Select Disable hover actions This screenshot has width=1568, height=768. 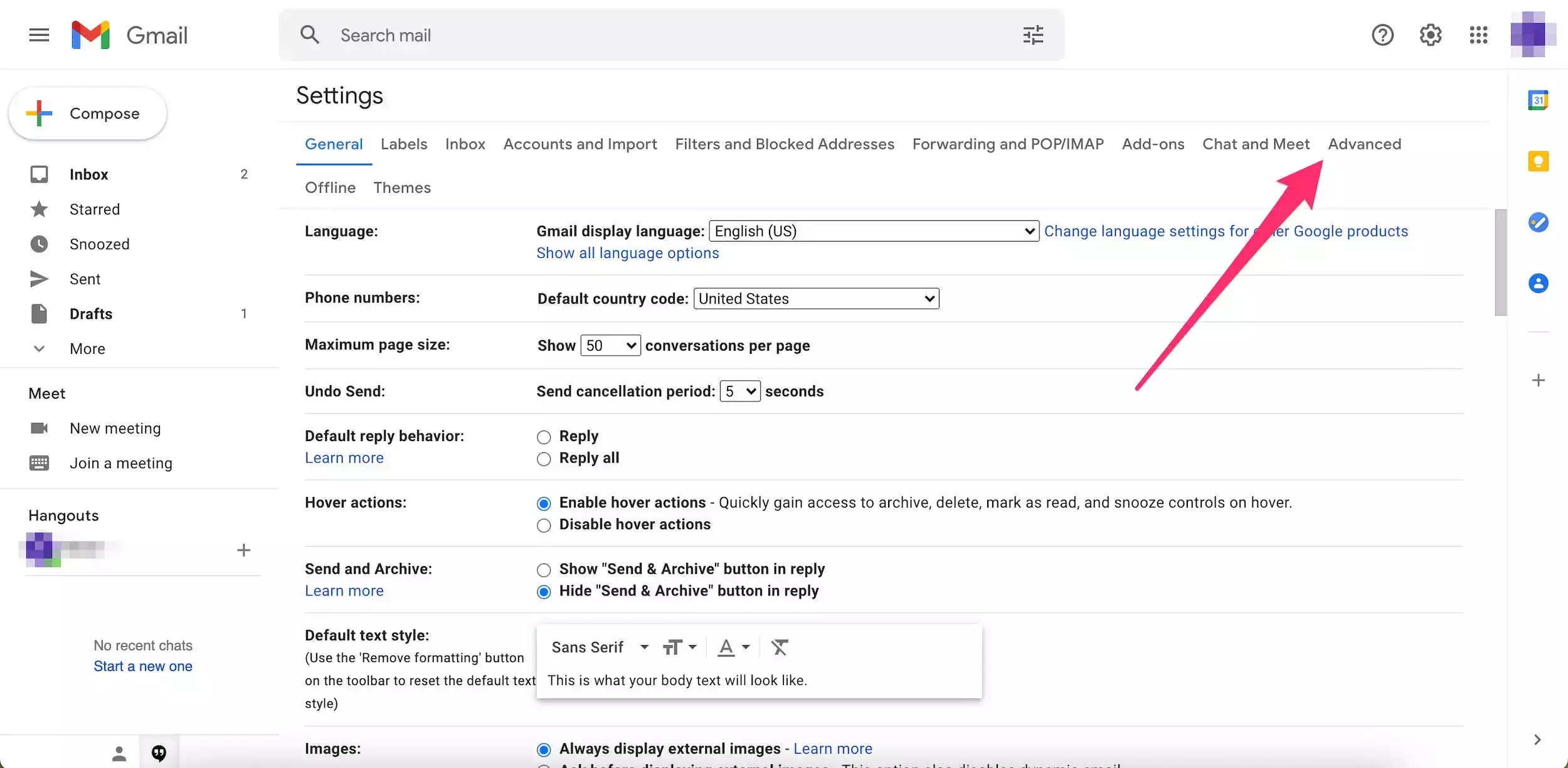click(544, 525)
